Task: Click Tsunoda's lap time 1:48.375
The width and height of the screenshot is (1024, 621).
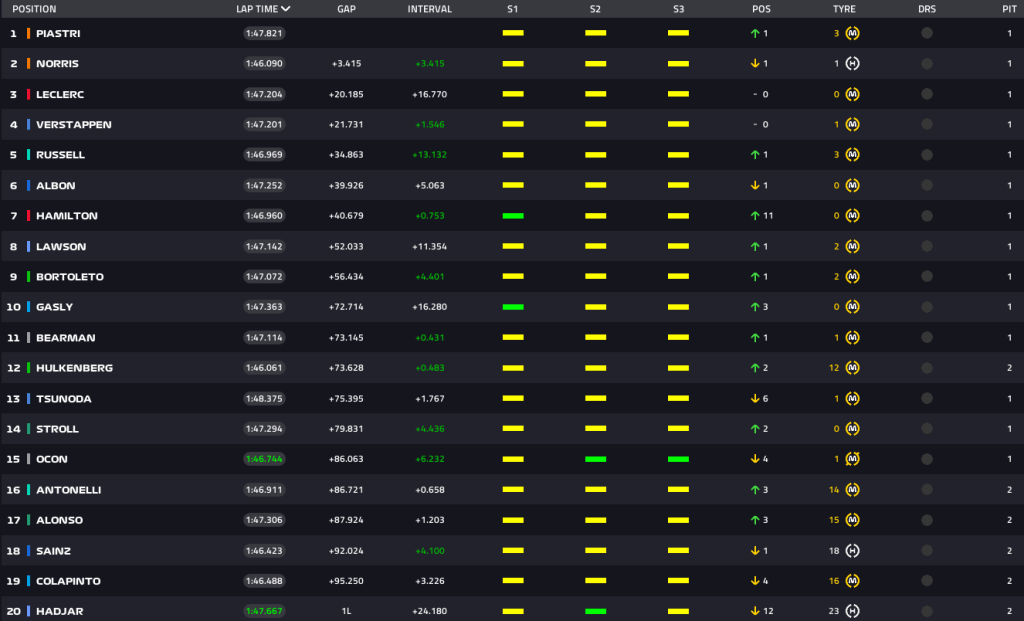Action: point(264,398)
